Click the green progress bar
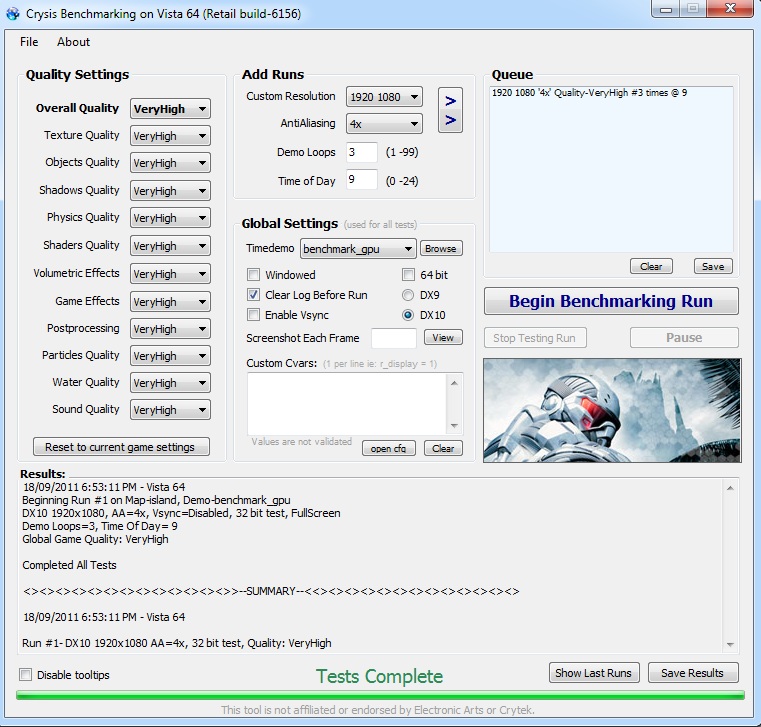761x727 pixels. click(380, 695)
